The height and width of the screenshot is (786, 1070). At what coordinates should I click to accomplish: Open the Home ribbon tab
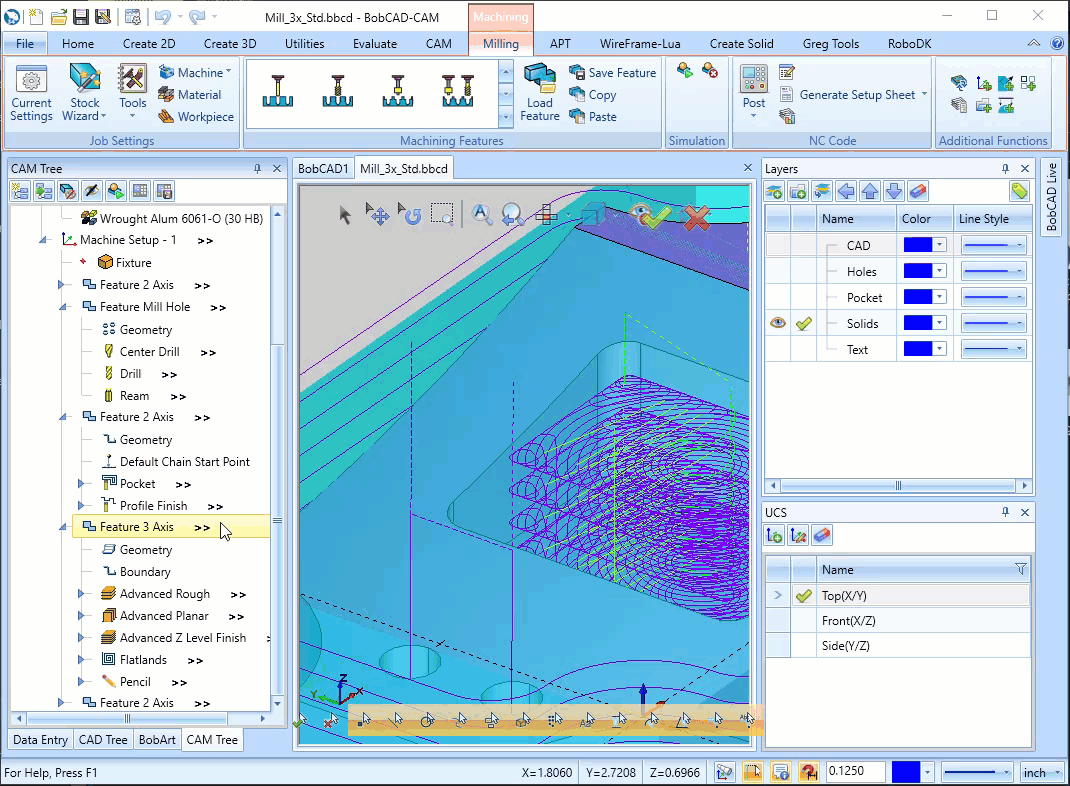coord(78,44)
